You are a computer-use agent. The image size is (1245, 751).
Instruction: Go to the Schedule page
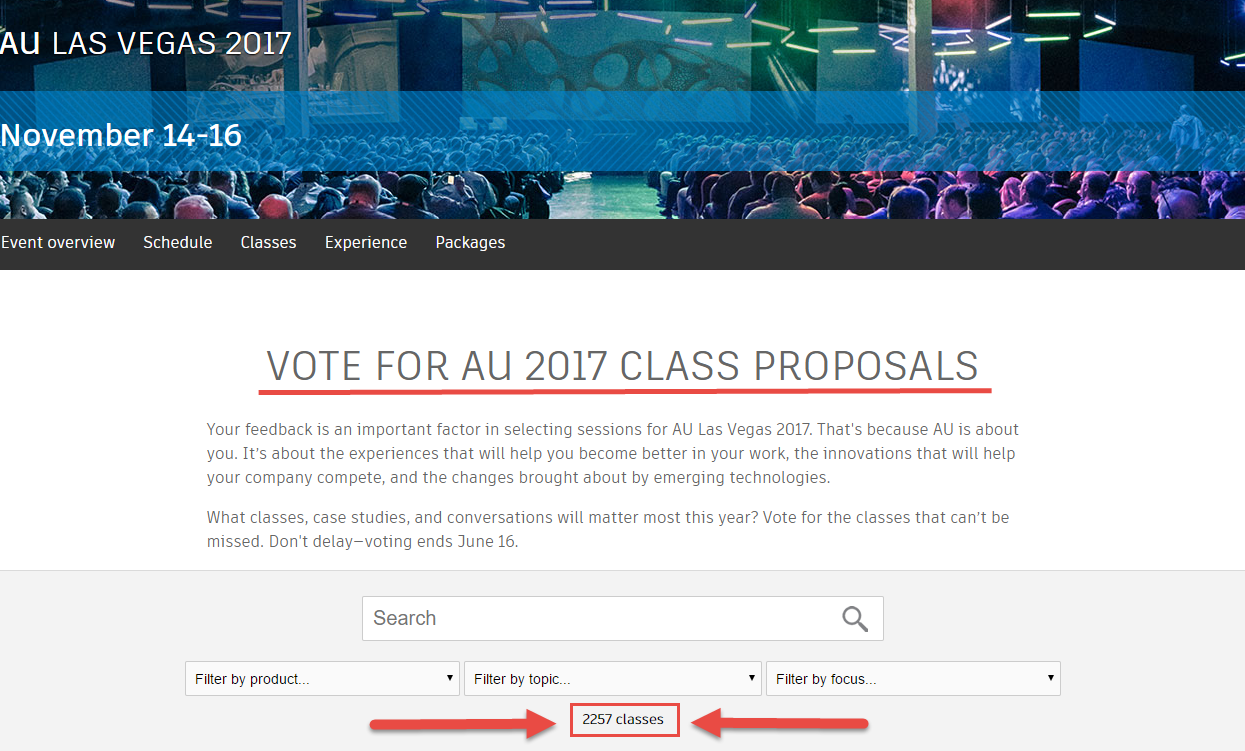pyautogui.click(x=177, y=243)
